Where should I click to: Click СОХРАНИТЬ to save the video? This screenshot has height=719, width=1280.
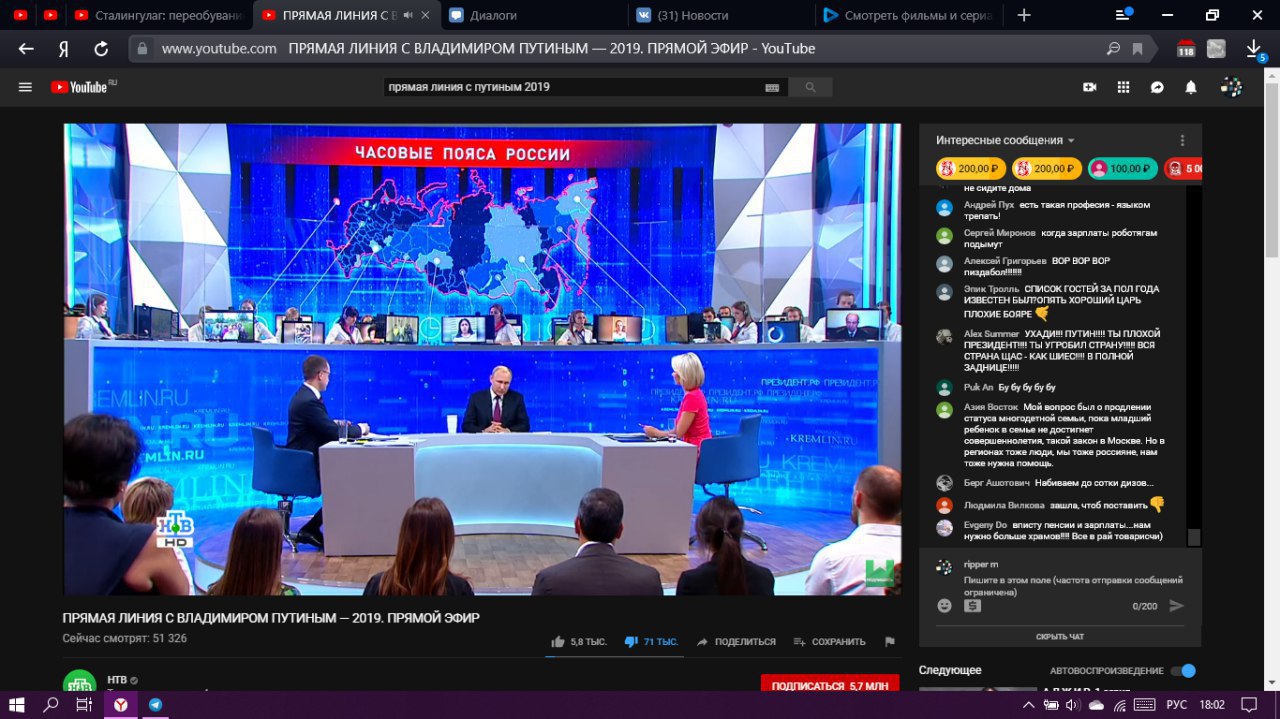[829, 641]
